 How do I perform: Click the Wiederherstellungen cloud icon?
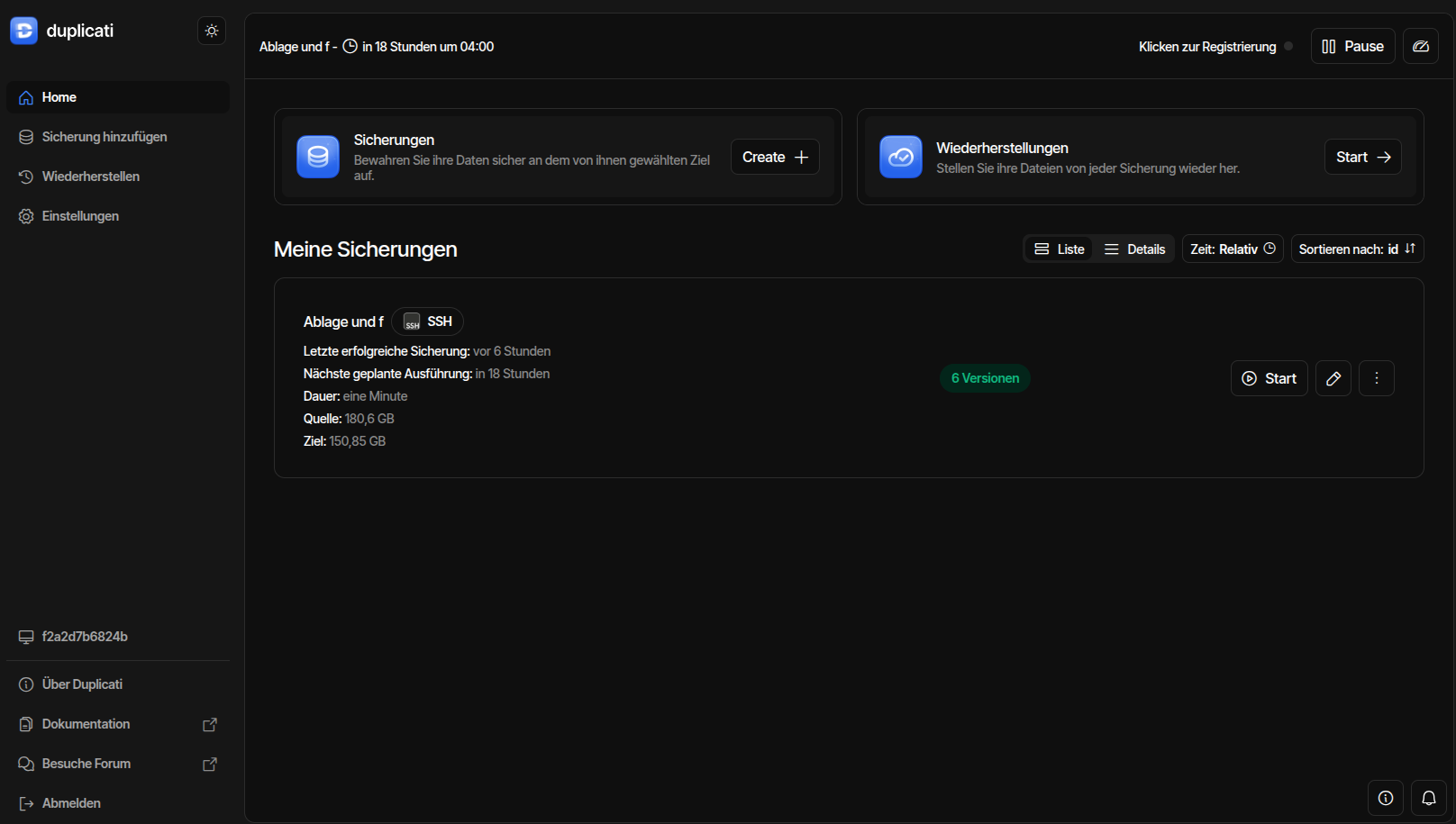click(x=901, y=157)
